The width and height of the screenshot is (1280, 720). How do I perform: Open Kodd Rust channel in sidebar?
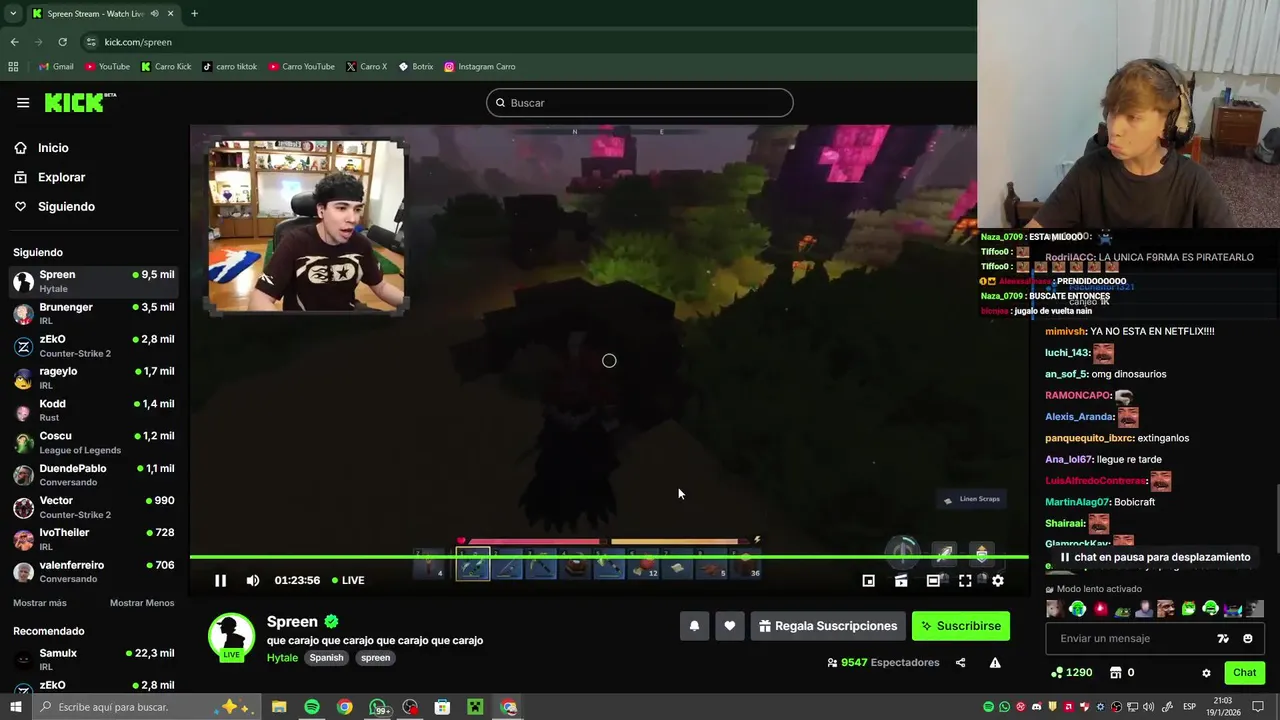click(x=94, y=410)
